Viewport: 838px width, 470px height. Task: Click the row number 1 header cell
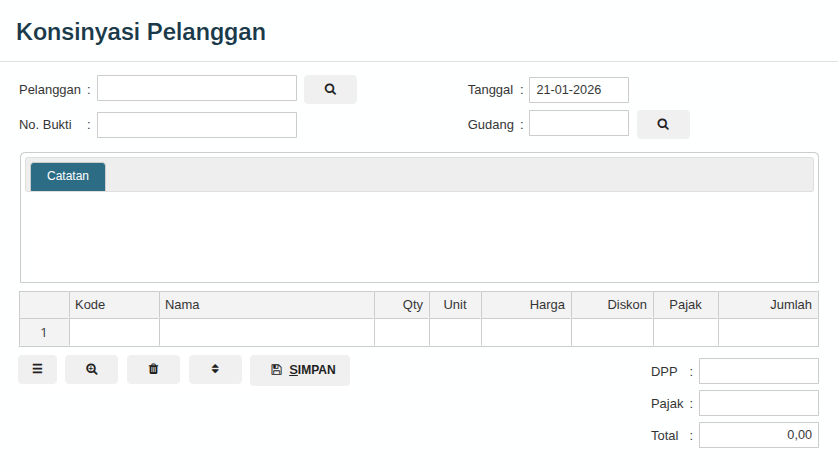click(44, 333)
